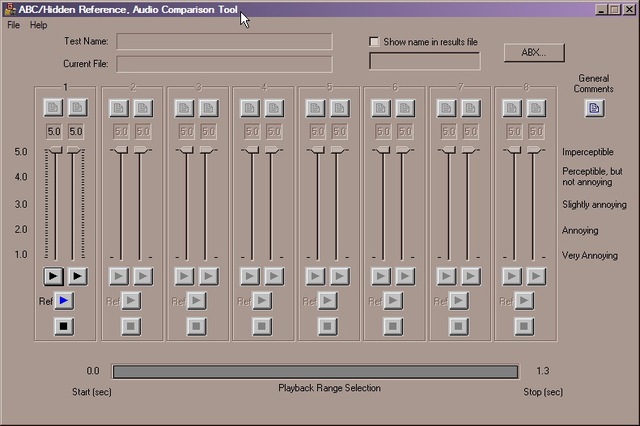Click the Test Name input field

224,41
